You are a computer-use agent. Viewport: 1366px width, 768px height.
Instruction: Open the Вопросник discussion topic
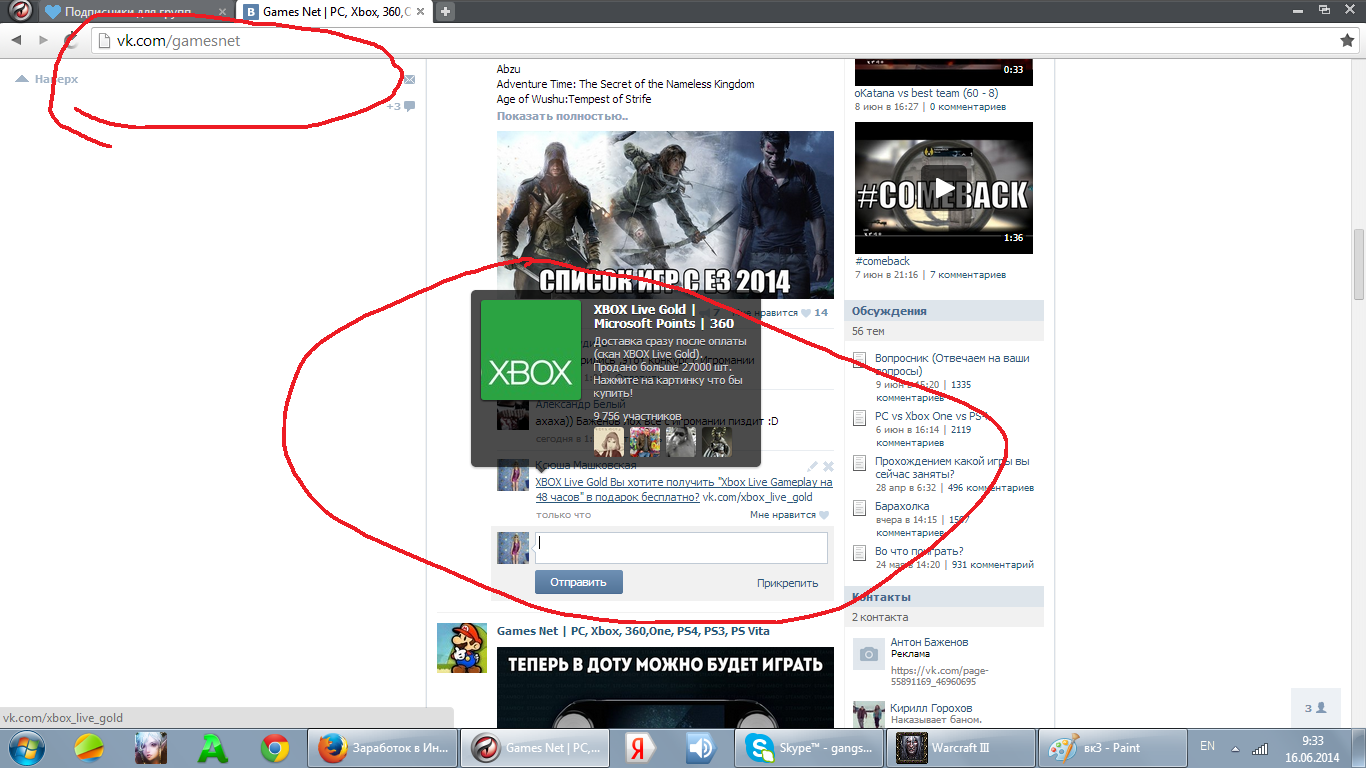(x=952, y=364)
